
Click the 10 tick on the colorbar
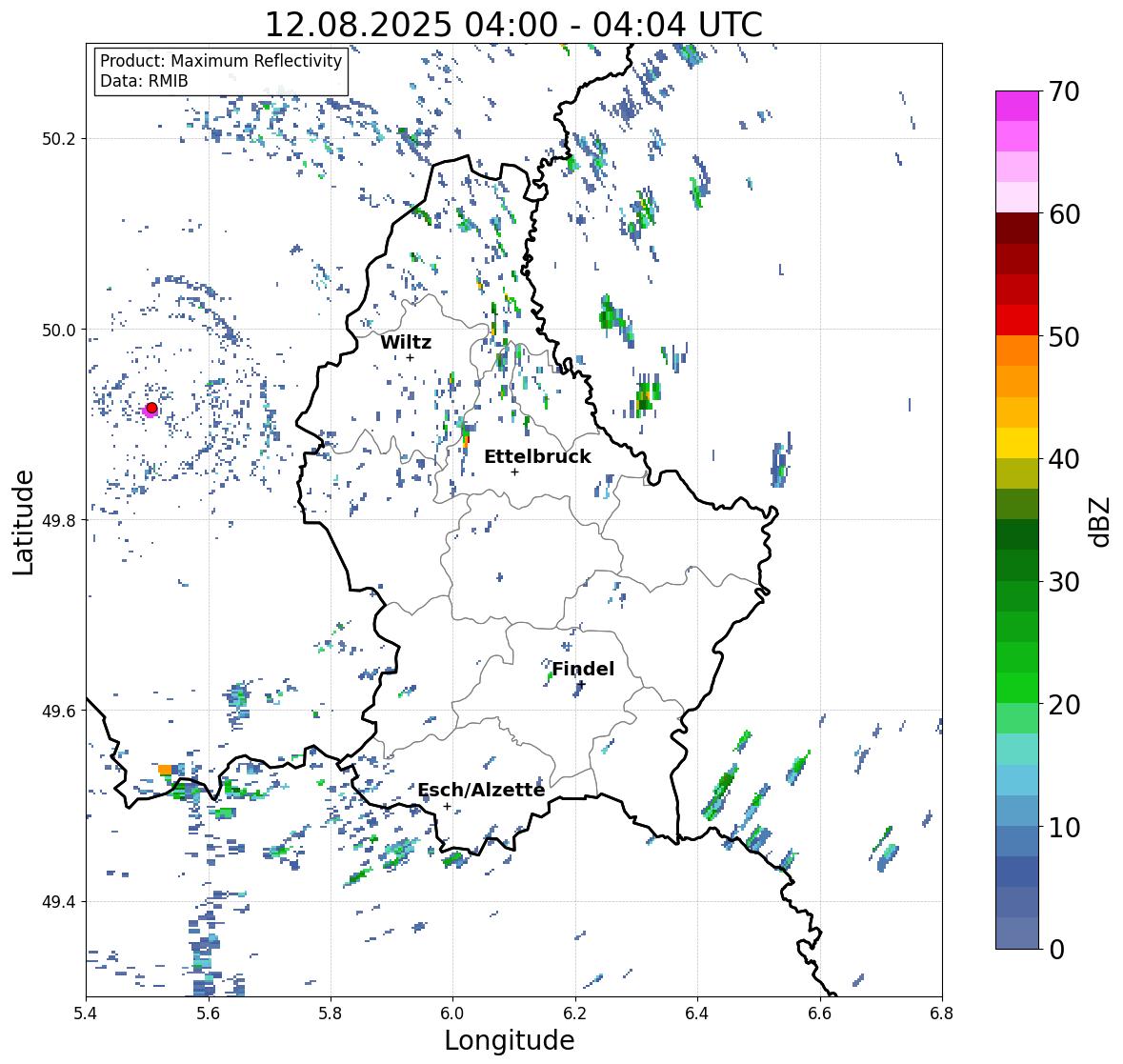1064,827
